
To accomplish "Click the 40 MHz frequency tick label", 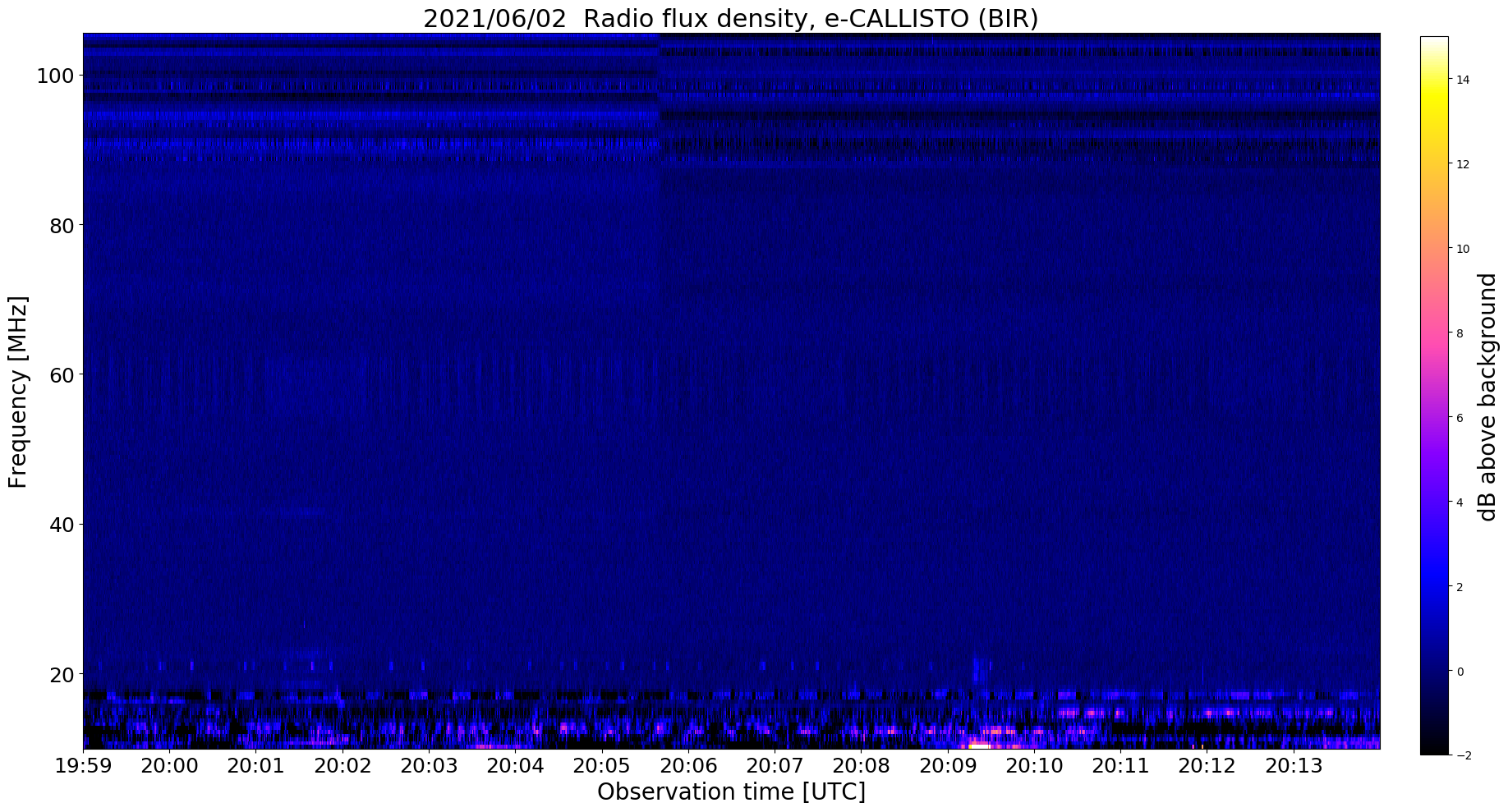I will click(x=62, y=525).
